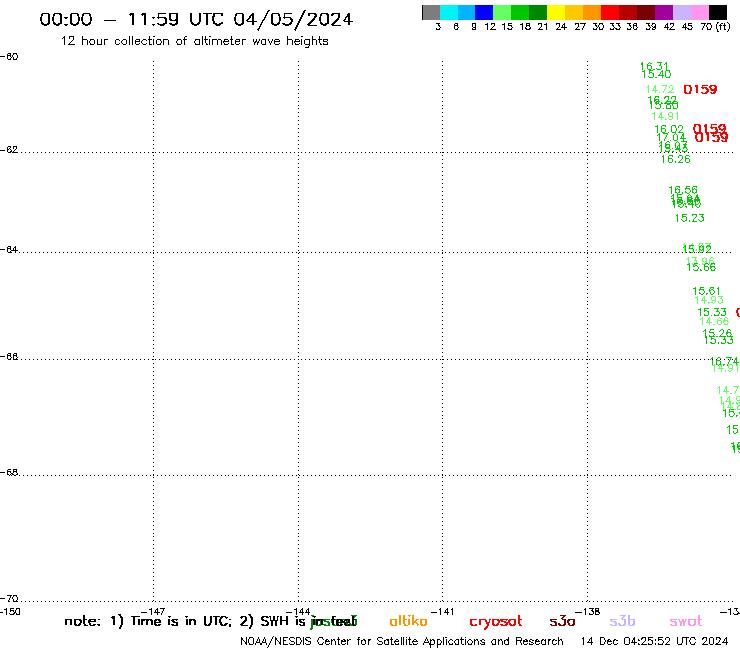740x650 pixels.
Task: Select the black swatch at the scale's end
Action: point(718,12)
